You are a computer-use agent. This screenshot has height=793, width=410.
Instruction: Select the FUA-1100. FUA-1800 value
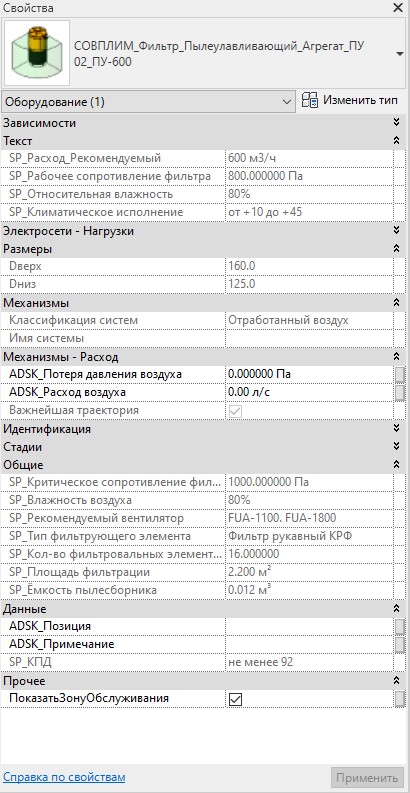pos(282,518)
